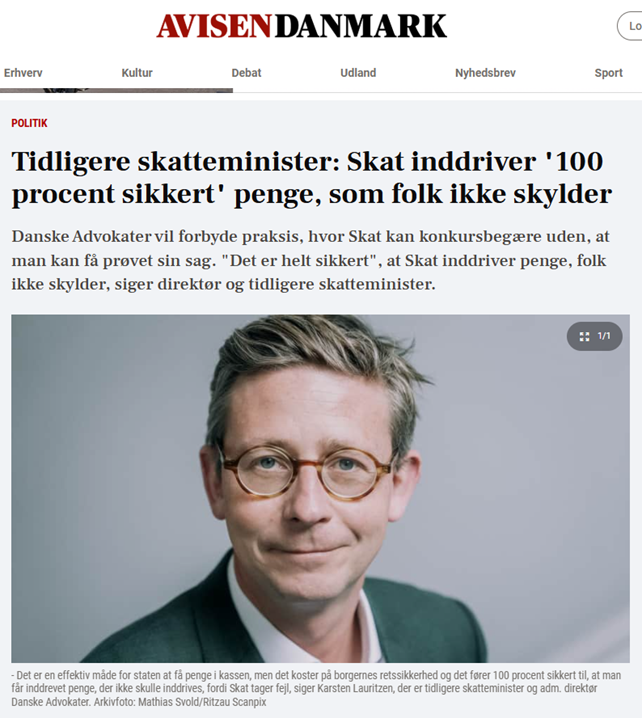Switch to the Sport section

(609, 73)
